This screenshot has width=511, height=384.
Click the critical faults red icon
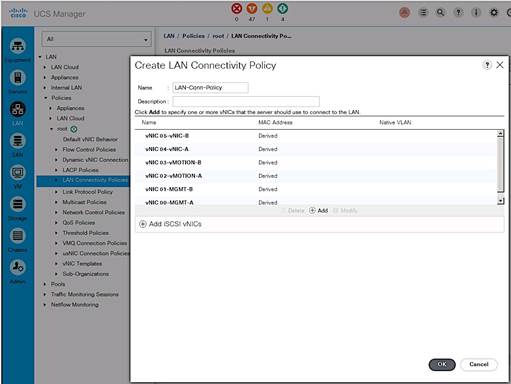237,8
